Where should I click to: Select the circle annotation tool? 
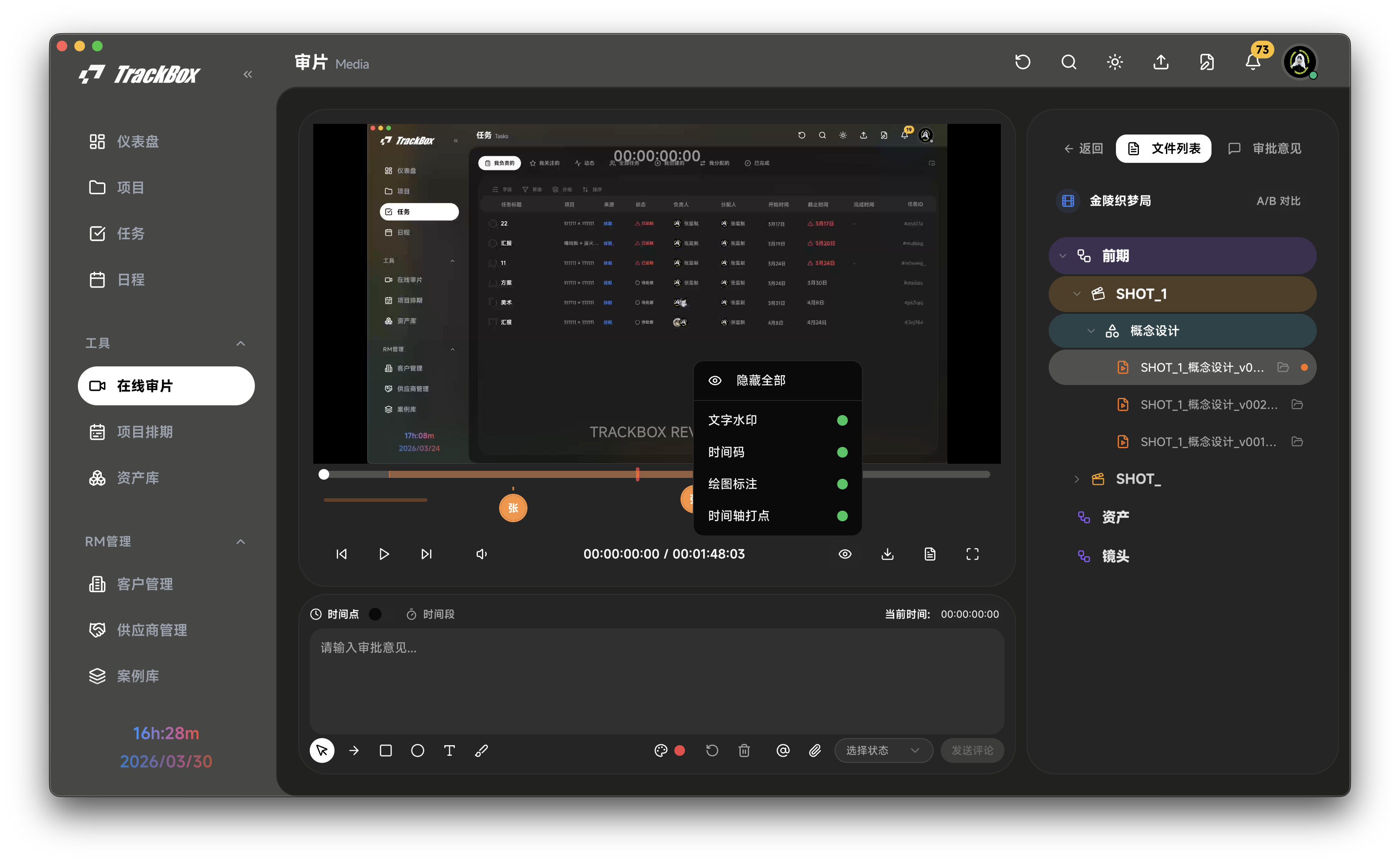click(x=418, y=750)
